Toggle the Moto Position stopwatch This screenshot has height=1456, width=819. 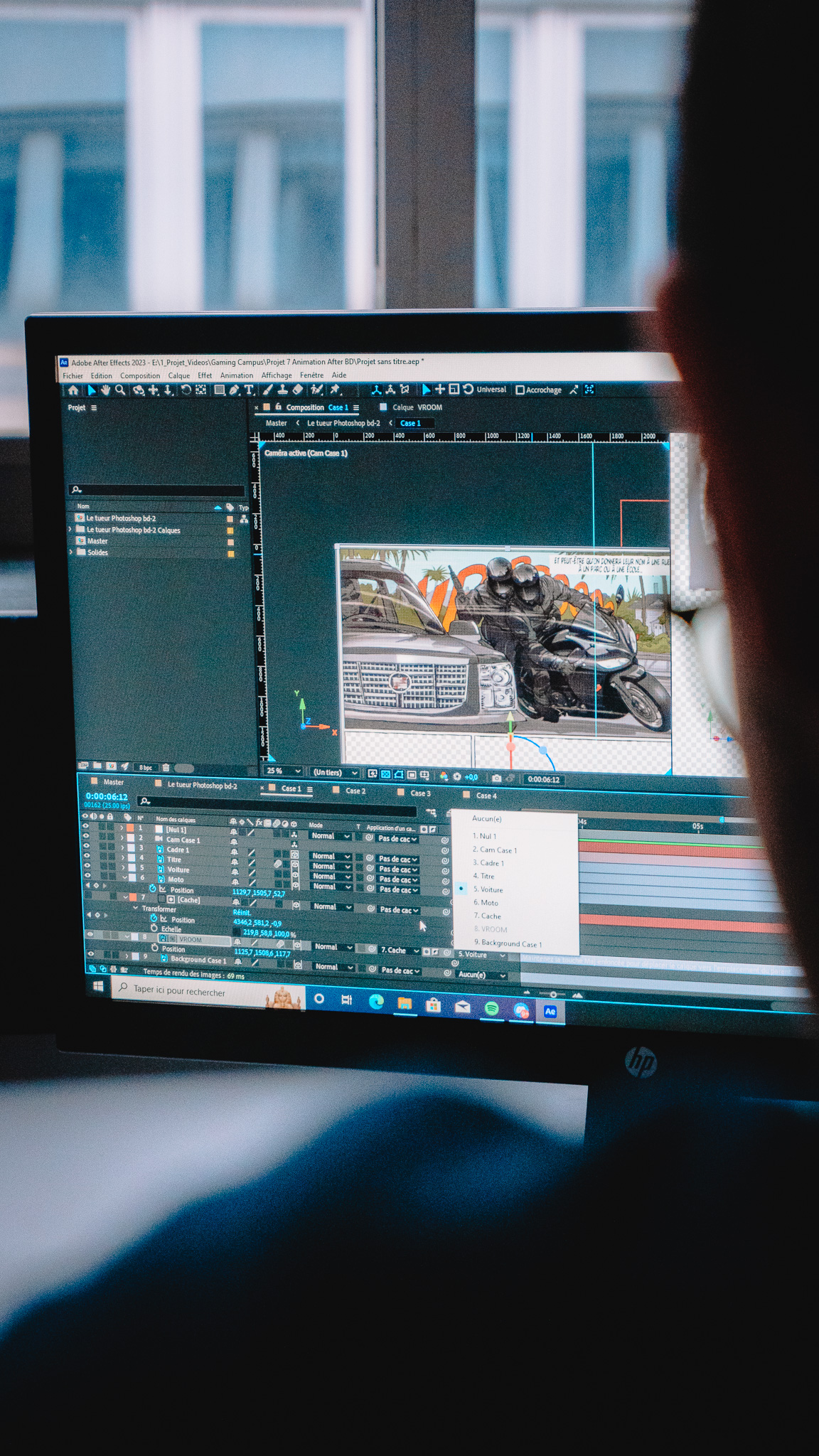[x=152, y=889]
